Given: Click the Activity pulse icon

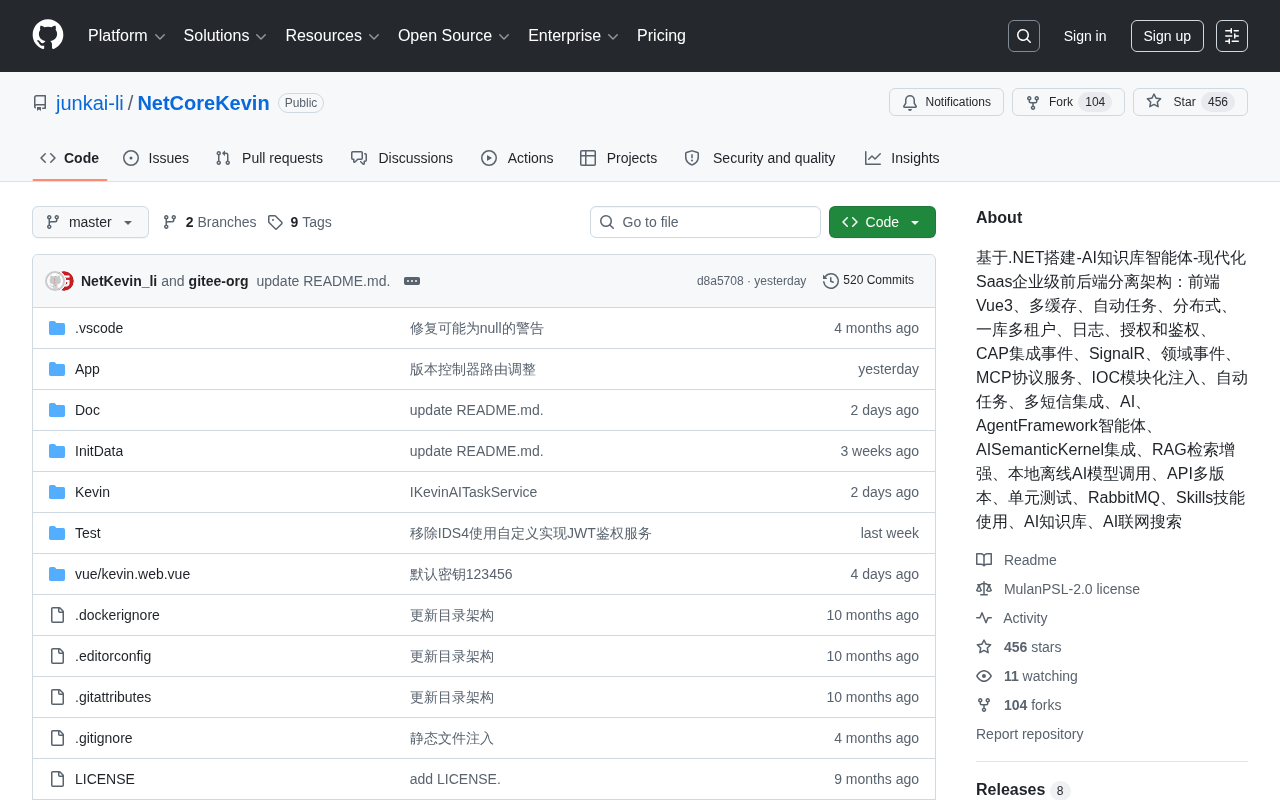Looking at the screenshot, I should click(x=984, y=618).
